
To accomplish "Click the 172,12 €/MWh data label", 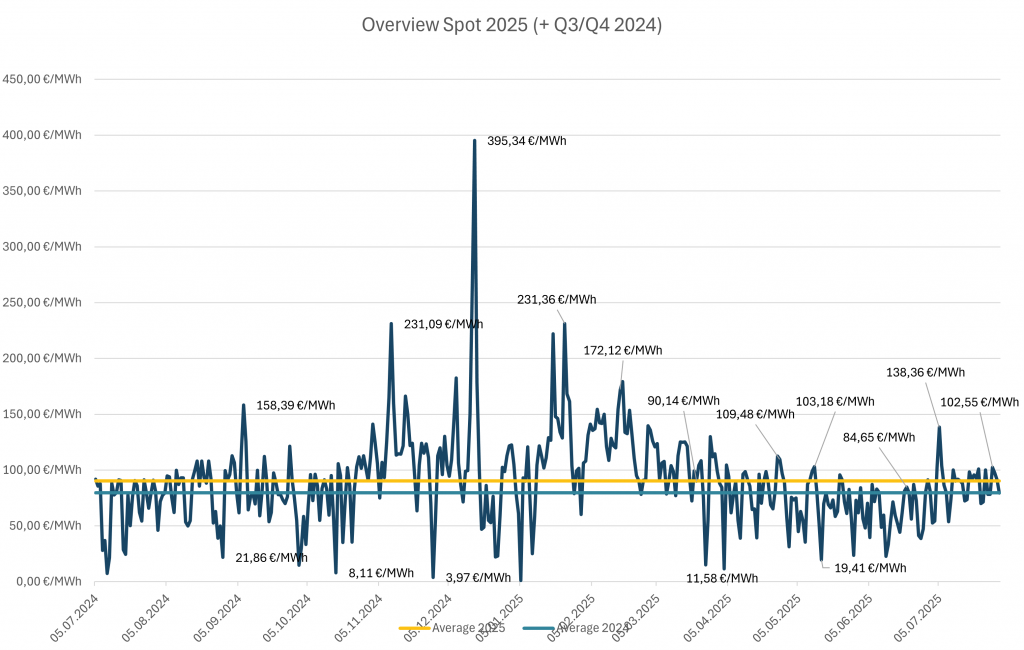I will [x=622, y=350].
